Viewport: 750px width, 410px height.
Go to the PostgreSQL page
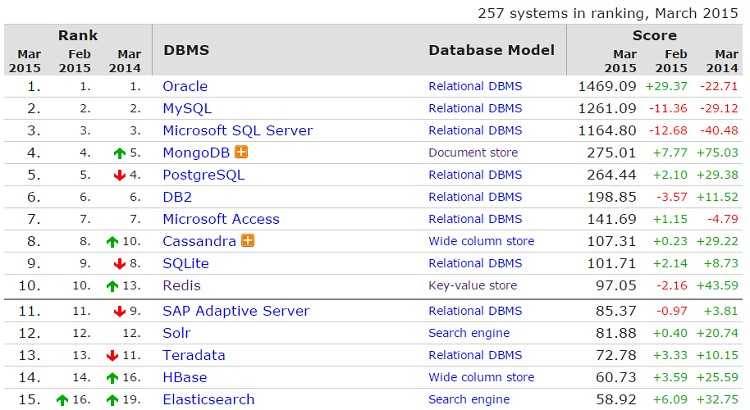coord(203,175)
